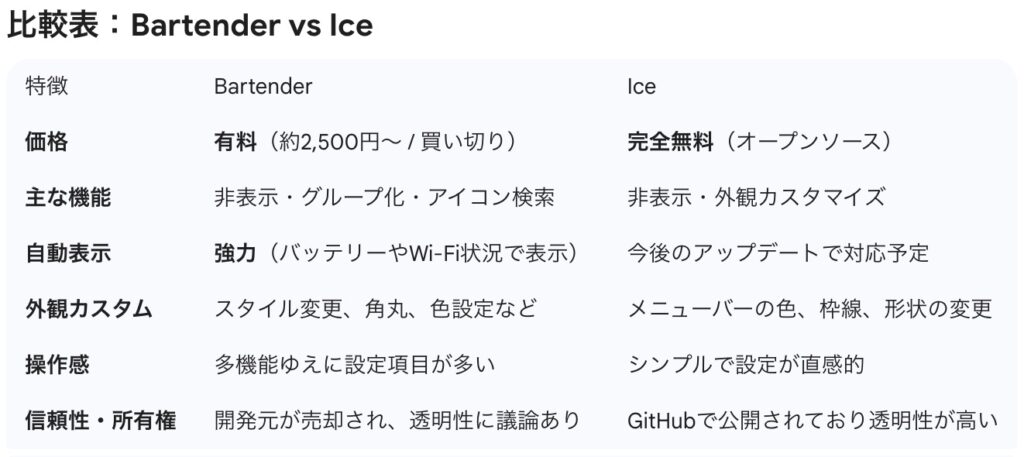The image size is (1024, 457).
Task: Click the Ice column header
Action: pos(641,86)
